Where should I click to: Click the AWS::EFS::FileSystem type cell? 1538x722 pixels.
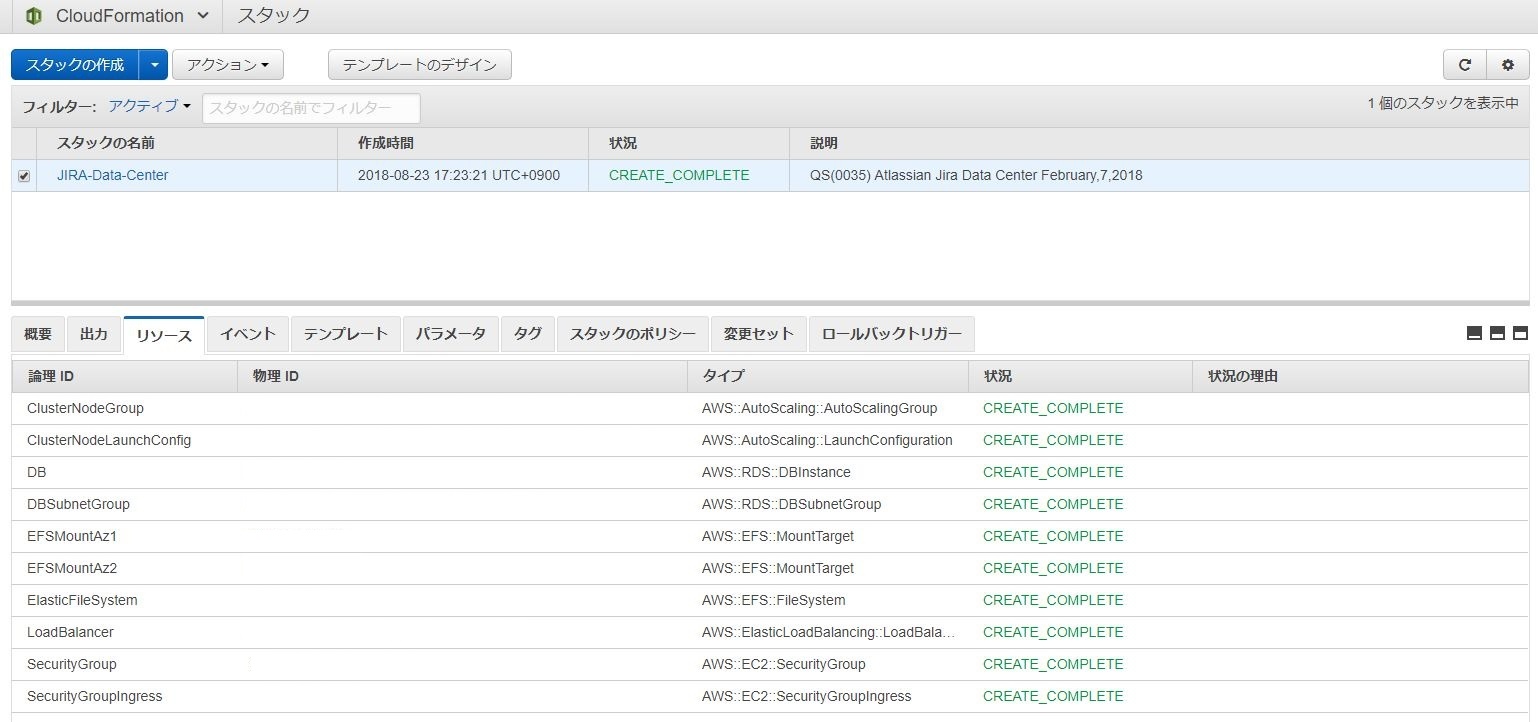[773, 600]
